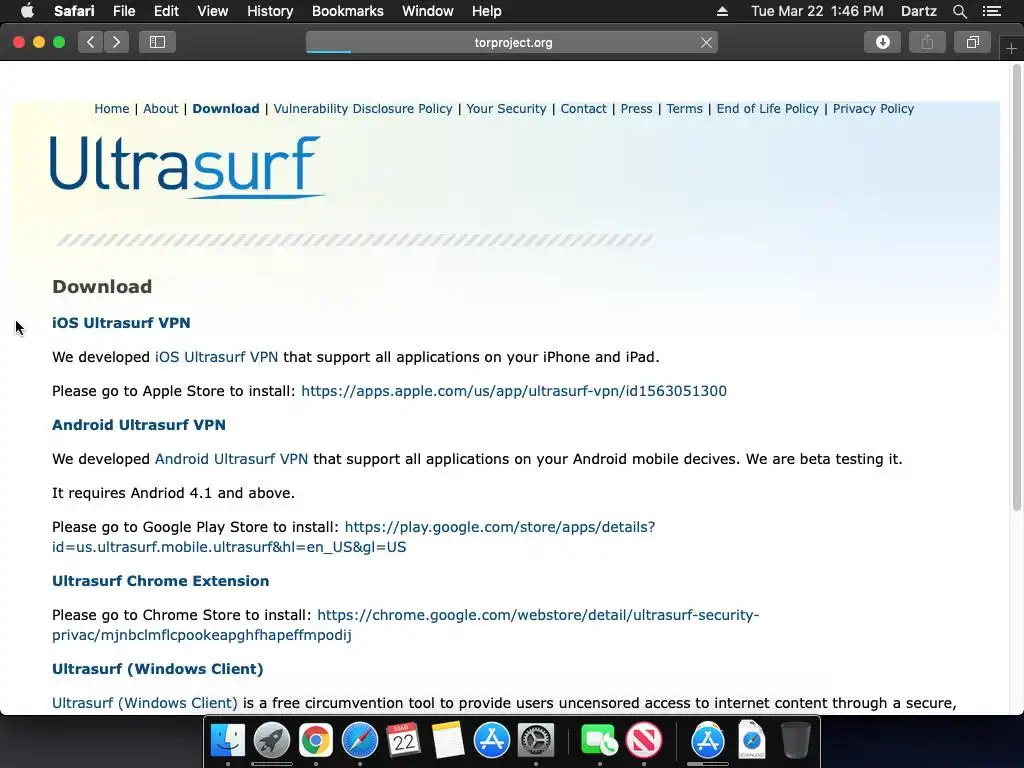Image resolution: width=1024 pixels, height=768 pixels.
Task: Show the Safari sidebar
Action: click(157, 42)
